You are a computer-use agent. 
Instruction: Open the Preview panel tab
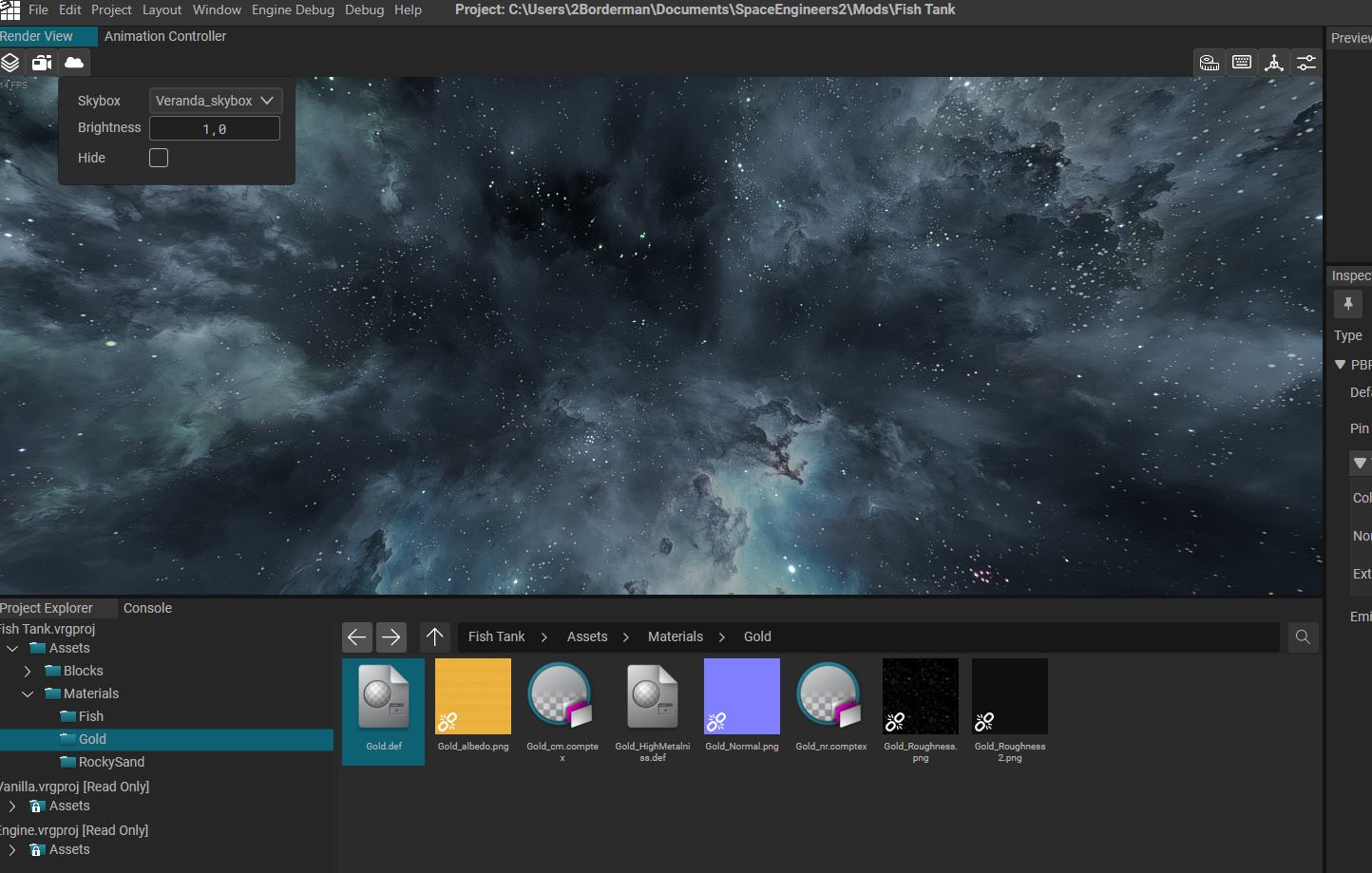1351,38
